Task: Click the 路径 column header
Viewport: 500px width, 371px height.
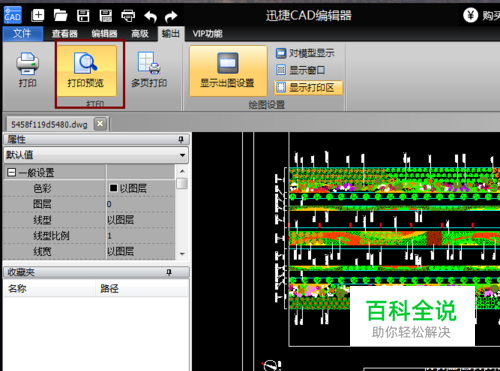Action: pos(142,288)
